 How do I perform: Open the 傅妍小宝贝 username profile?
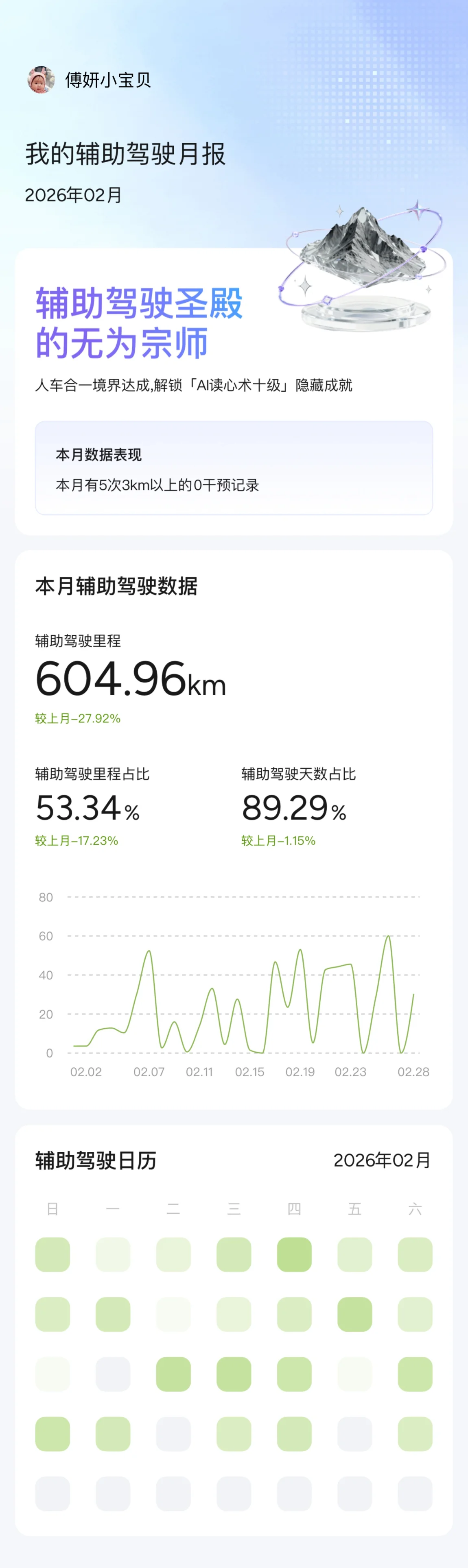tap(108, 80)
